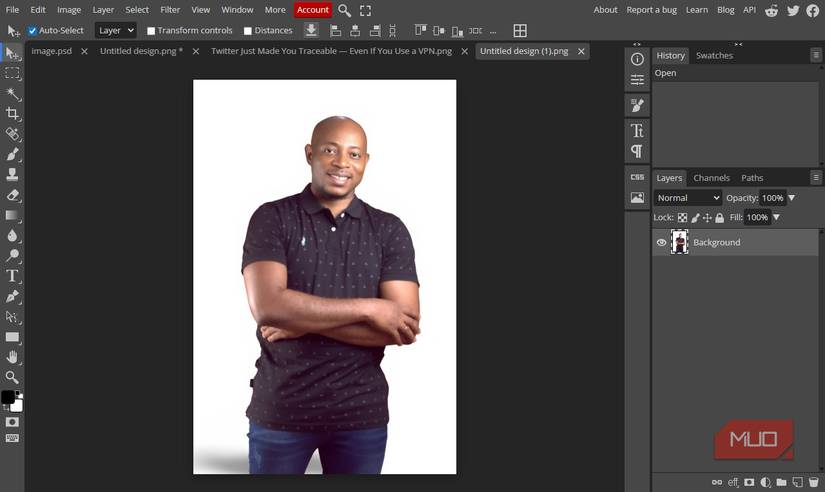Select the Magic Wand tool
The image size is (825, 492).
(12, 94)
